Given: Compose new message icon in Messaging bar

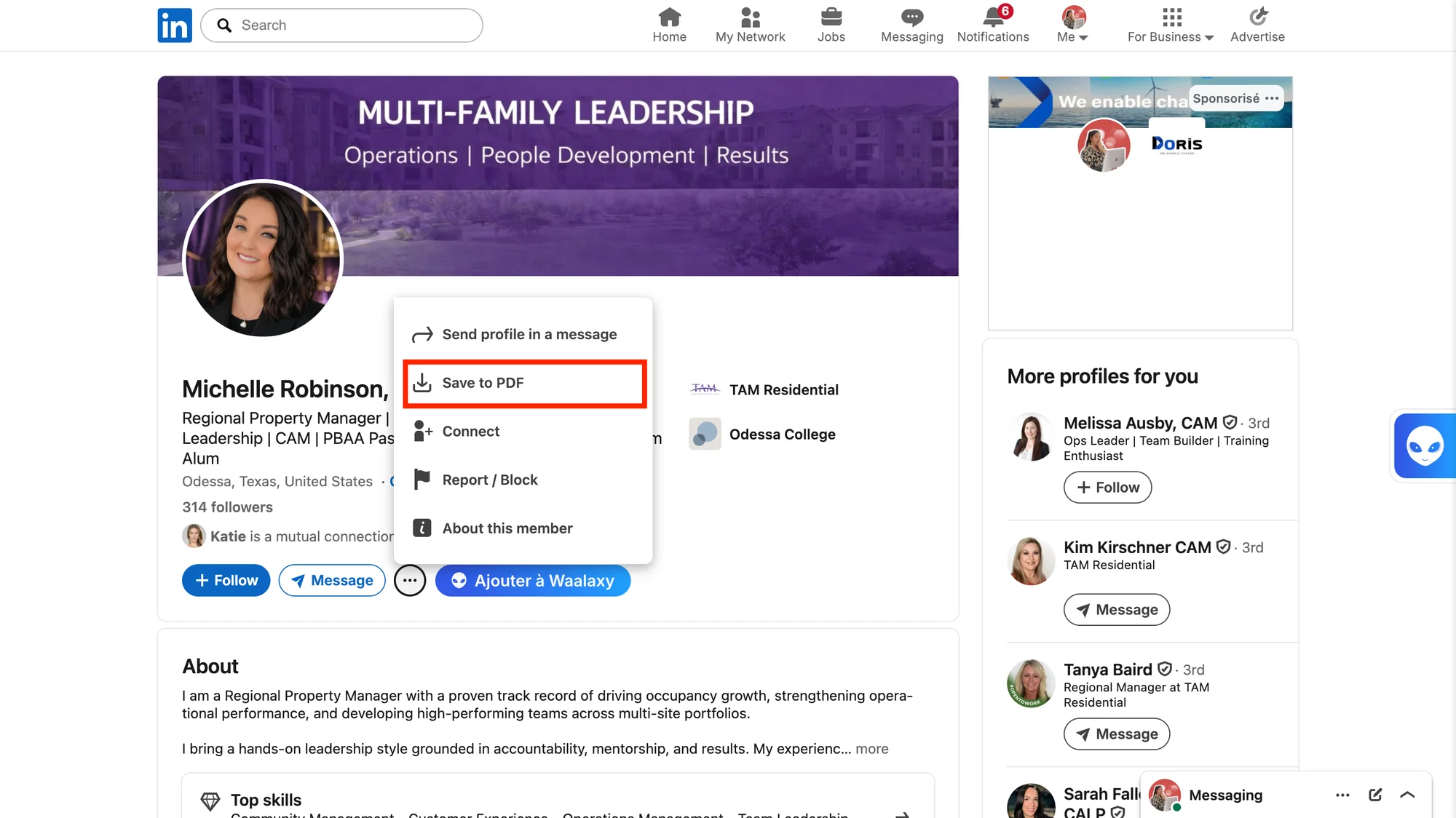Looking at the screenshot, I should pyautogui.click(x=1375, y=795).
